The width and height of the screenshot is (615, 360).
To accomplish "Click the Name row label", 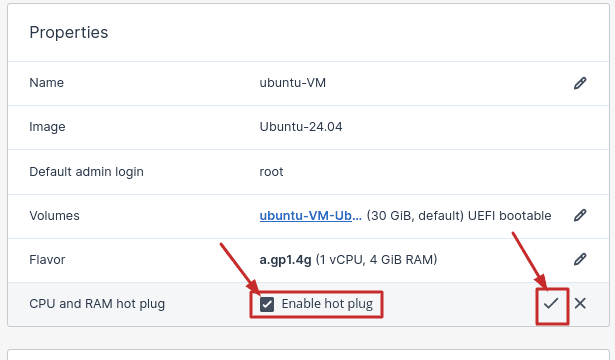I will pyautogui.click(x=46, y=83).
